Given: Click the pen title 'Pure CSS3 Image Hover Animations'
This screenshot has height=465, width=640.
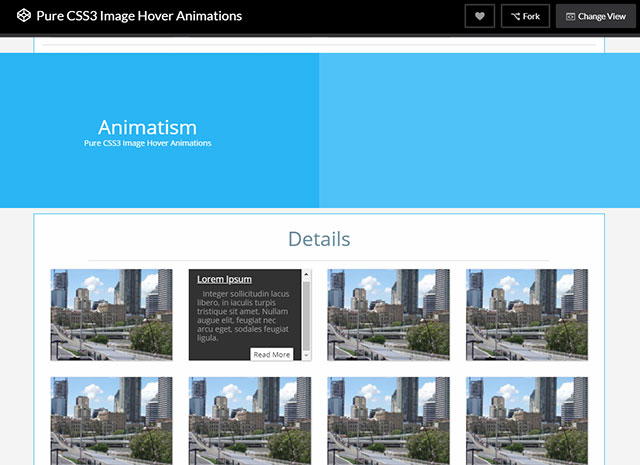Looking at the screenshot, I should tap(139, 16).
